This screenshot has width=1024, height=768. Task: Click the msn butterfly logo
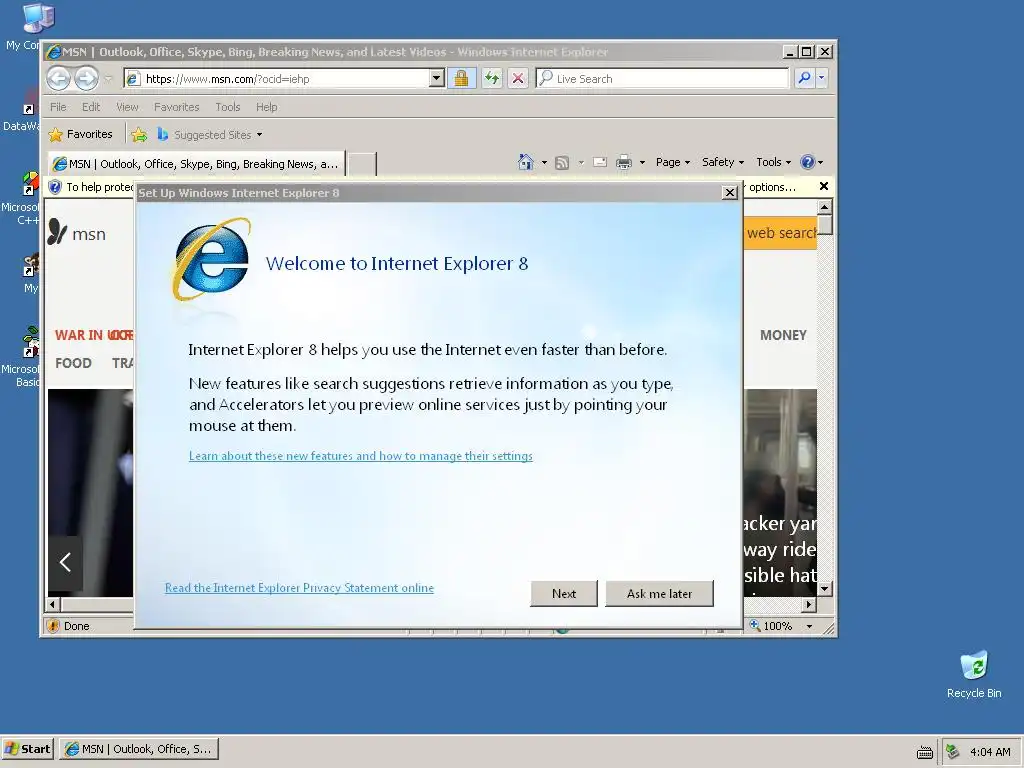point(57,232)
